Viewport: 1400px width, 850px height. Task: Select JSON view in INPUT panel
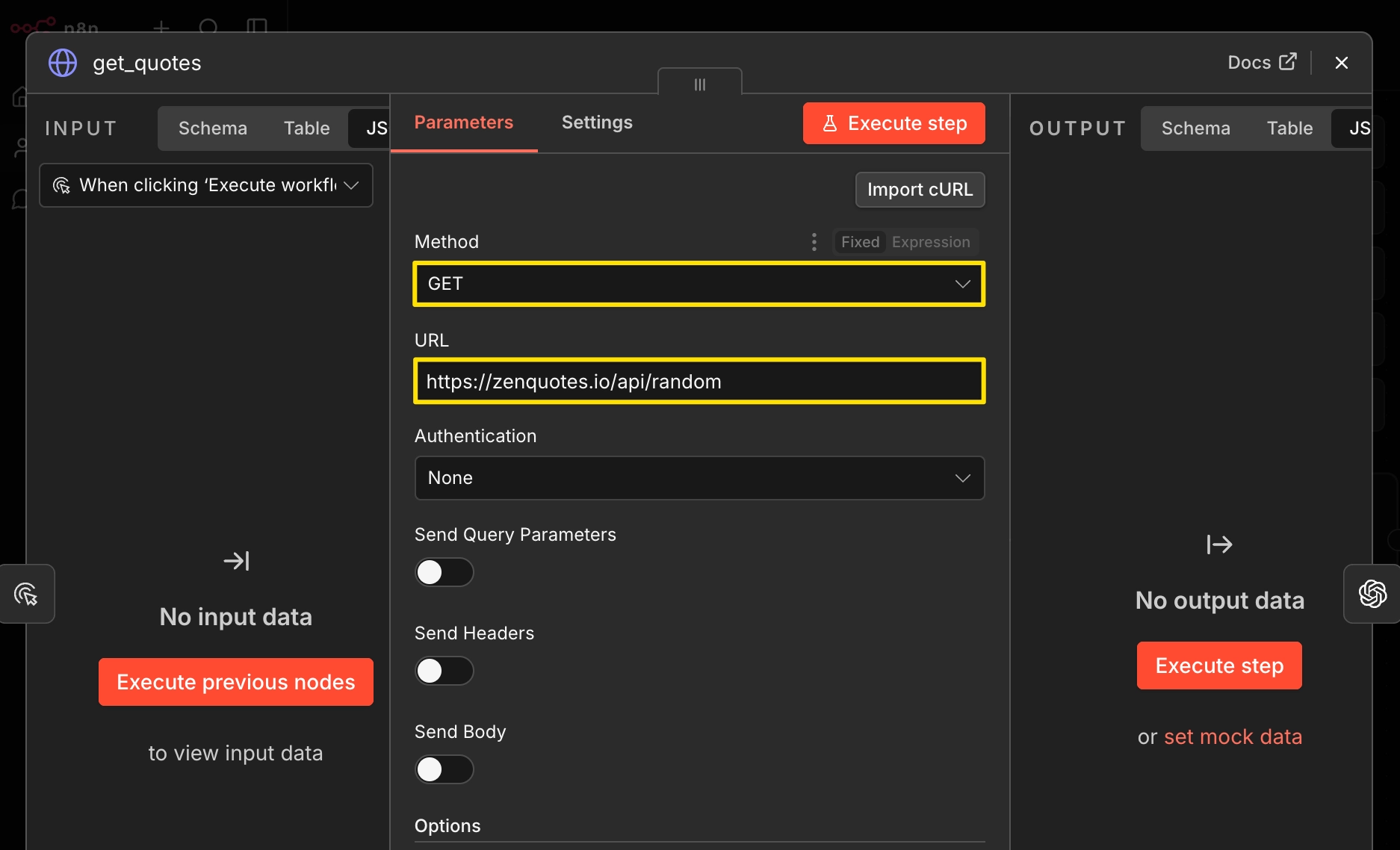coord(370,128)
